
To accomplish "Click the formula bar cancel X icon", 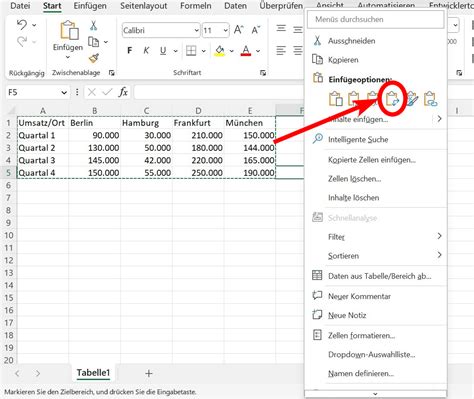I will pos(92,92).
